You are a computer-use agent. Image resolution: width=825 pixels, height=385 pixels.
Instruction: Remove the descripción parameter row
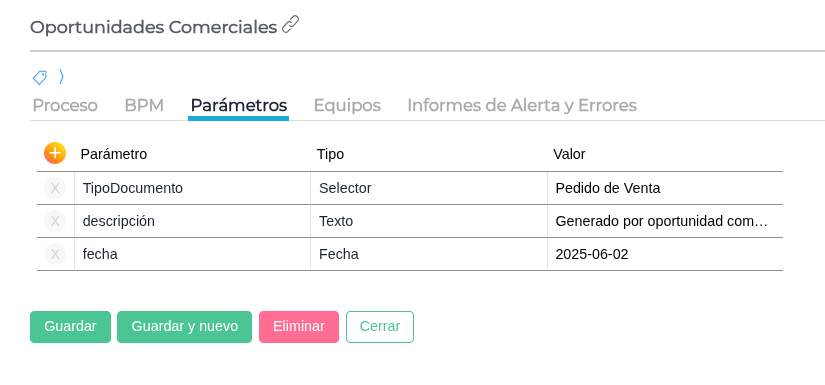point(55,221)
